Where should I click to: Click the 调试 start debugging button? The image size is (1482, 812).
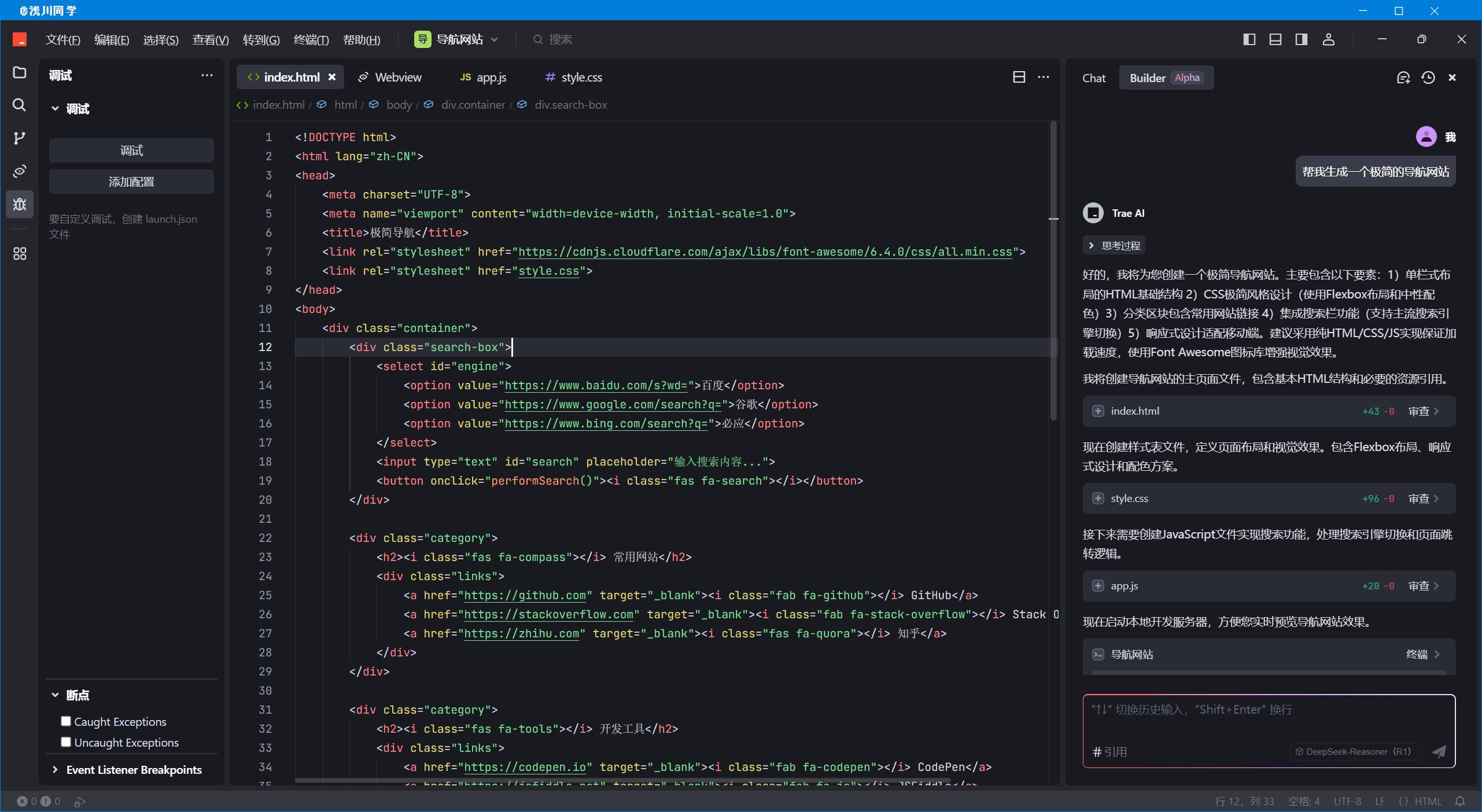[x=131, y=150]
